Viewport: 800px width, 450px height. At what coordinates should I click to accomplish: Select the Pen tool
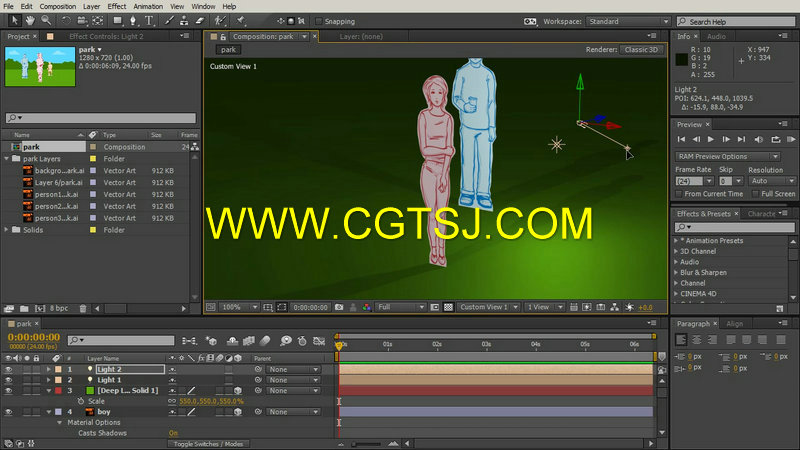pos(133,21)
